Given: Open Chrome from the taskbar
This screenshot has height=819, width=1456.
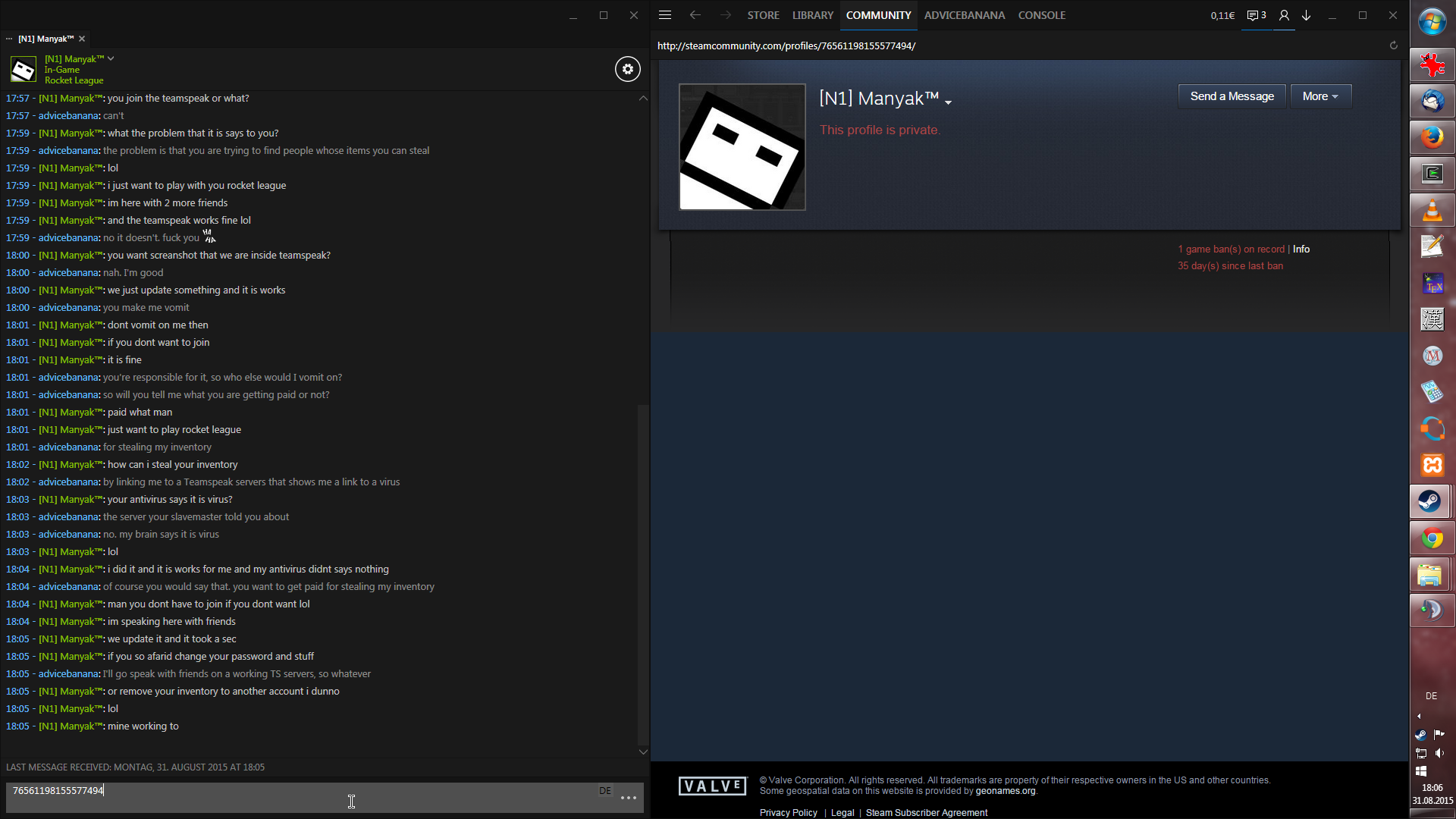Looking at the screenshot, I should tap(1432, 538).
